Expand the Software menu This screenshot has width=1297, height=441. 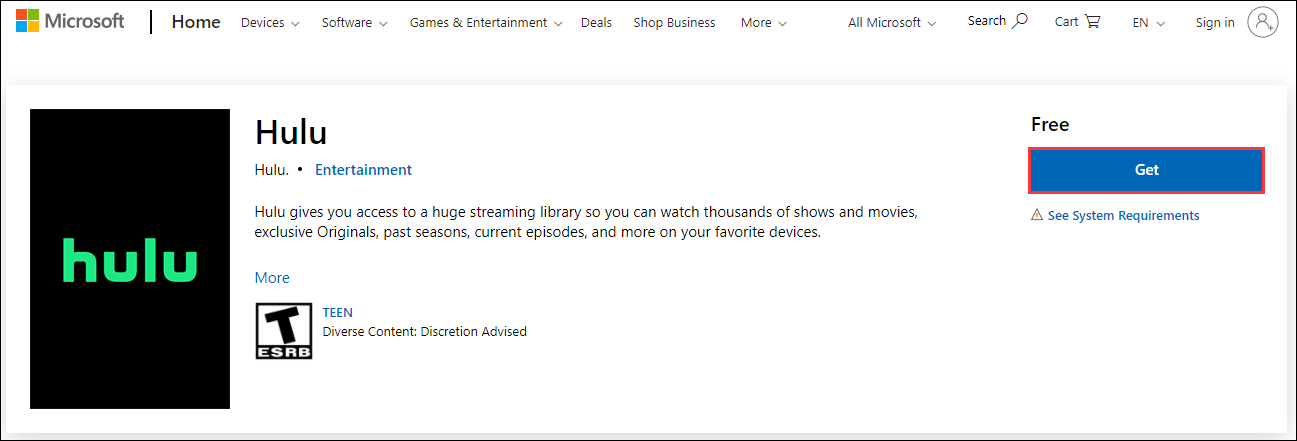pos(353,22)
